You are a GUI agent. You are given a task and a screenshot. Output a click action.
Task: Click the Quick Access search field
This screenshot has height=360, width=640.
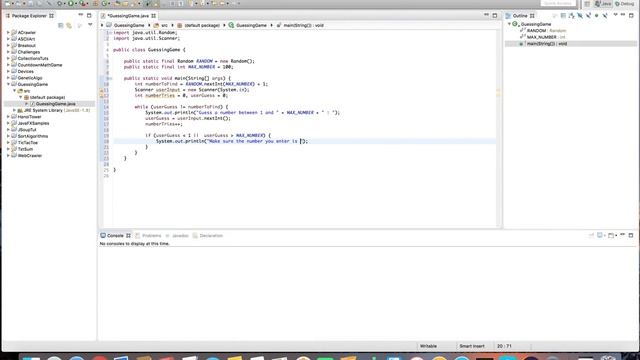(x=558, y=3)
